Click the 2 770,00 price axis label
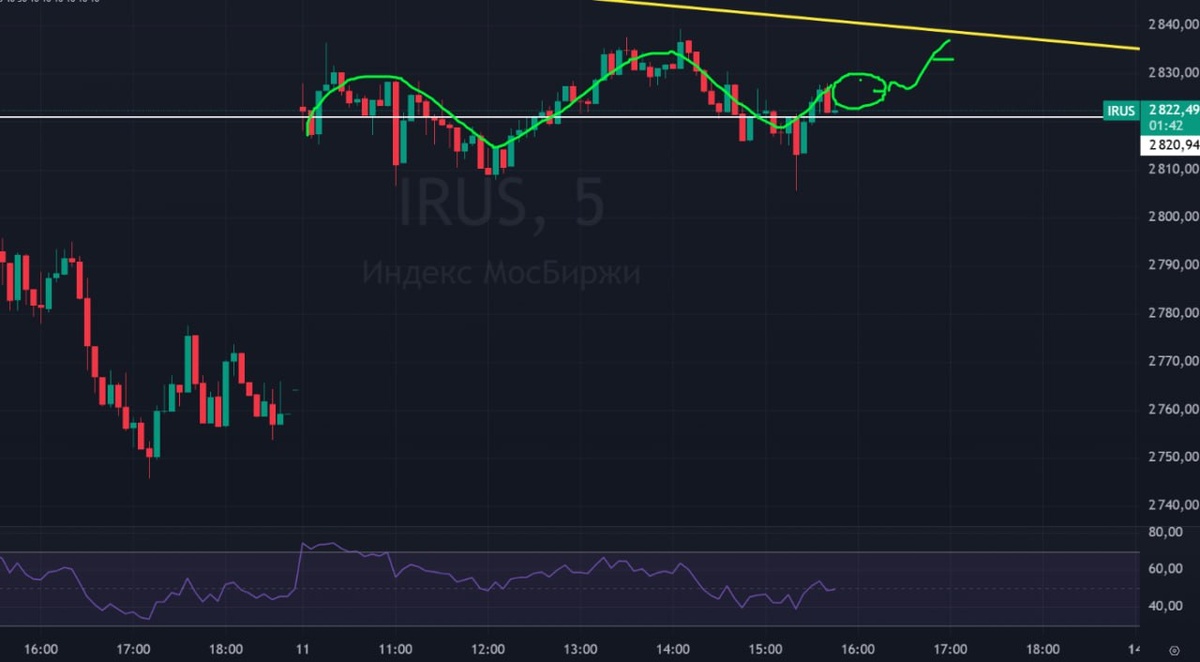 point(1171,360)
